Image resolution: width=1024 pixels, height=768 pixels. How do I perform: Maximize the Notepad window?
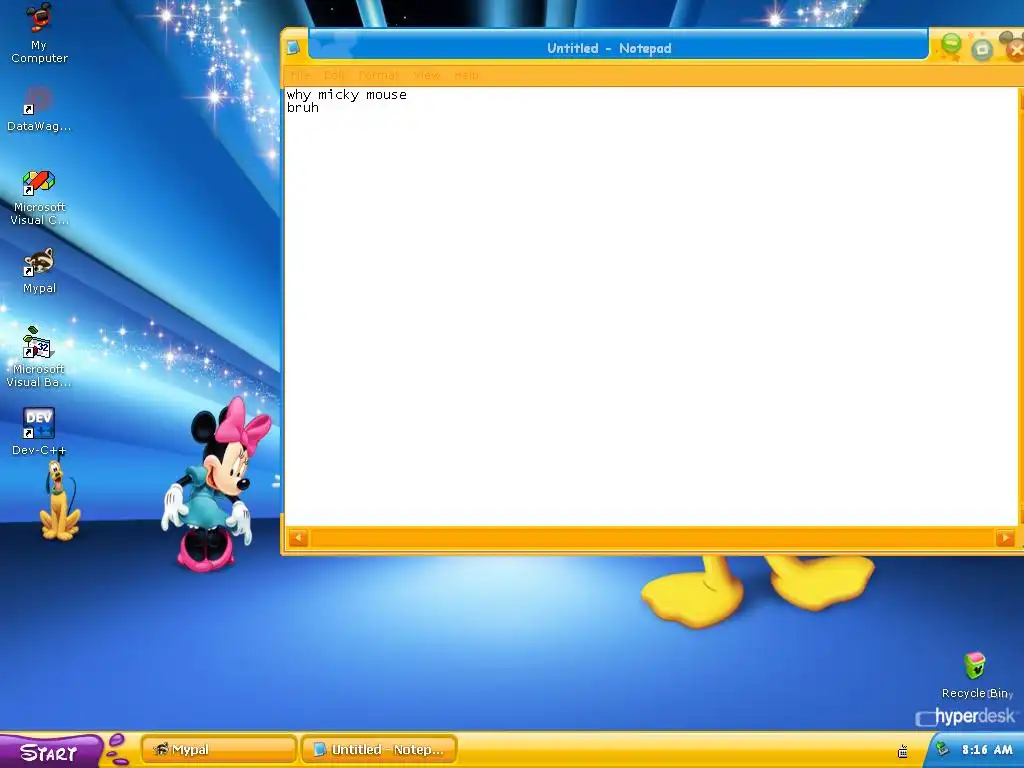(x=982, y=50)
